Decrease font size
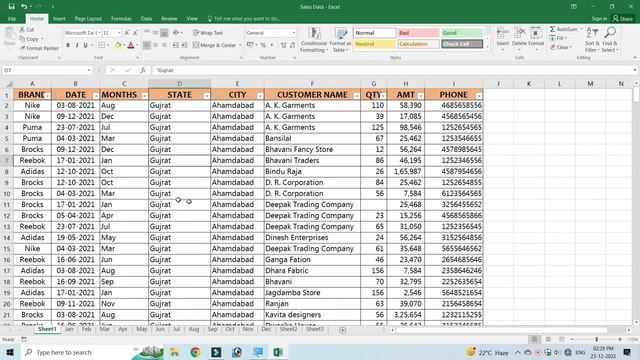 (135, 33)
